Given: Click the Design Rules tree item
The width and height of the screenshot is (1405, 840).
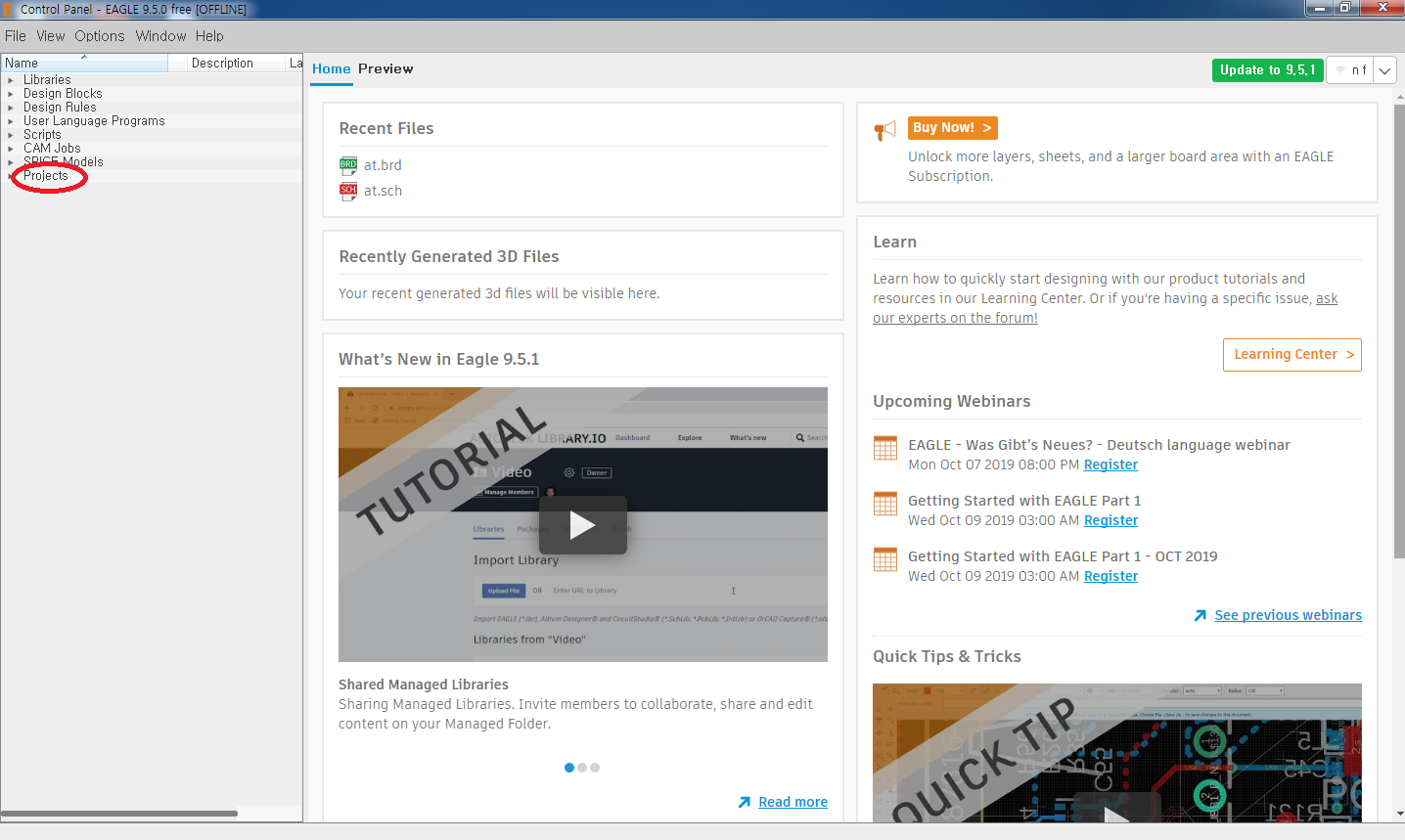Looking at the screenshot, I should 60,108.
